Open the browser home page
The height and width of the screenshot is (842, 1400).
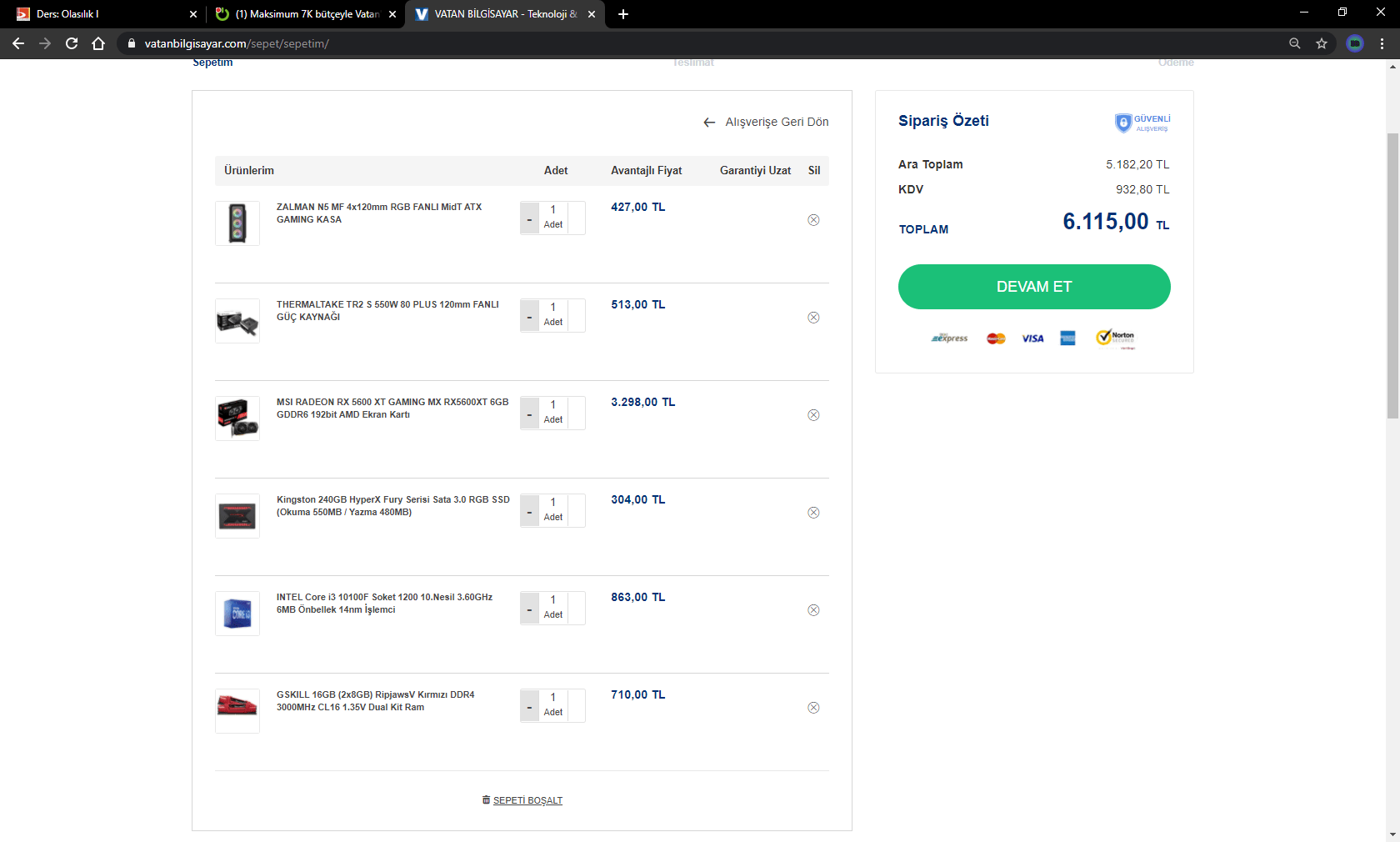coord(98,43)
